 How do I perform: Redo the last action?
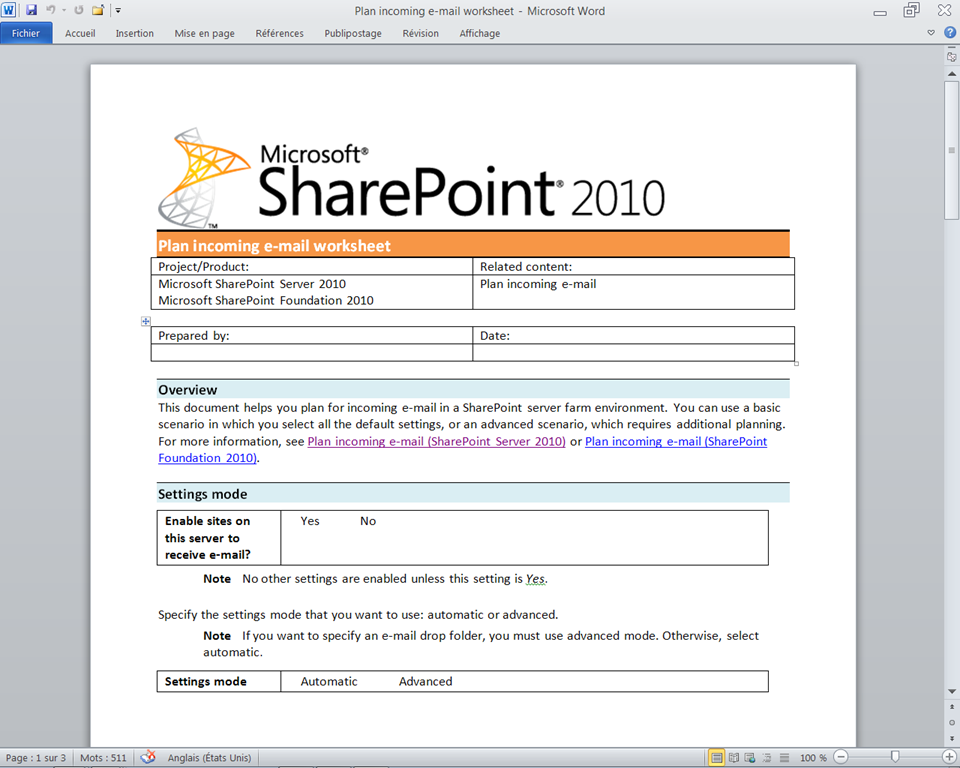(x=79, y=10)
